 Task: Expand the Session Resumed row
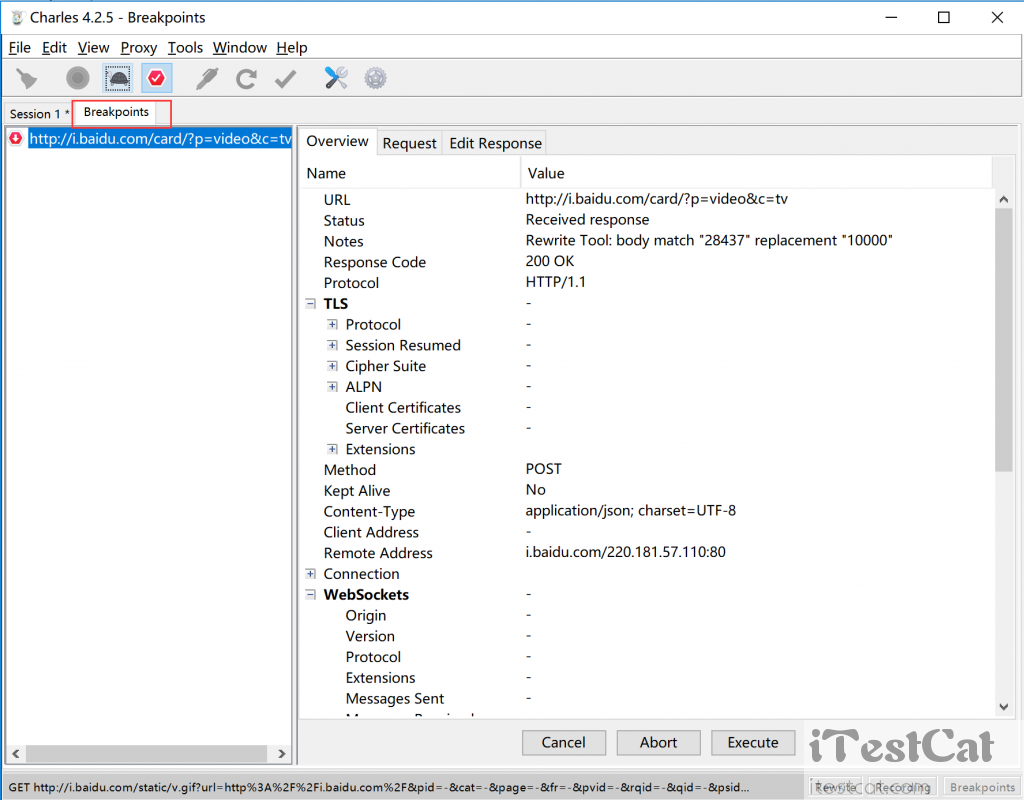332,345
